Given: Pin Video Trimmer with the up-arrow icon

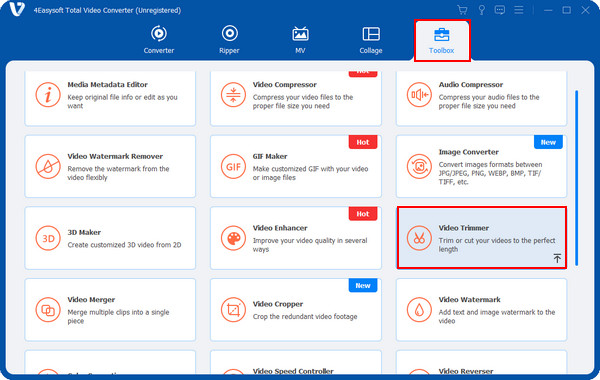Looking at the screenshot, I should (x=557, y=258).
